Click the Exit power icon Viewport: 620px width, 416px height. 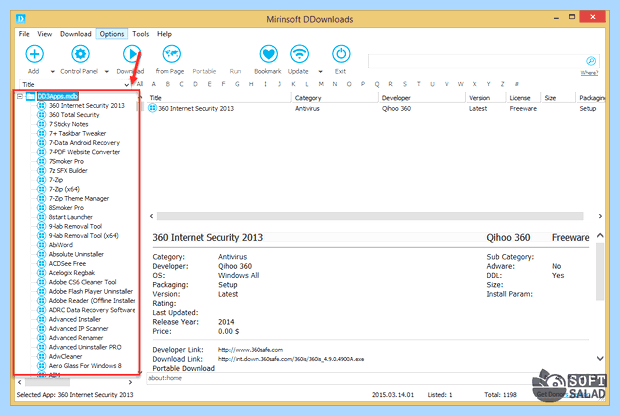[341, 54]
